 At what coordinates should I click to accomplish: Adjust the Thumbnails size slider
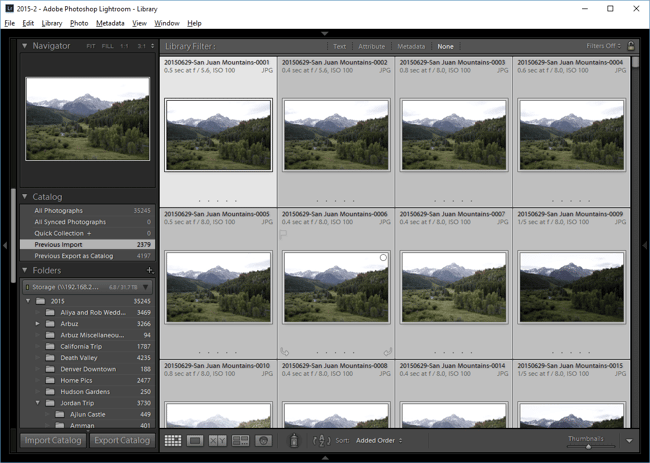pos(589,446)
